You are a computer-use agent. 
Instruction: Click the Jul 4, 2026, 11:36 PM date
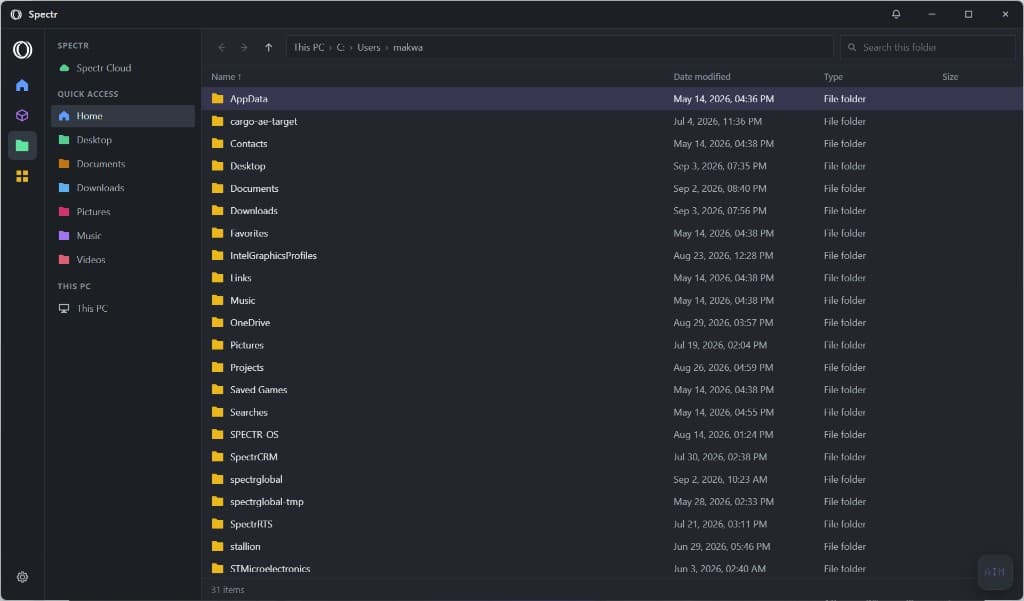(717, 122)
